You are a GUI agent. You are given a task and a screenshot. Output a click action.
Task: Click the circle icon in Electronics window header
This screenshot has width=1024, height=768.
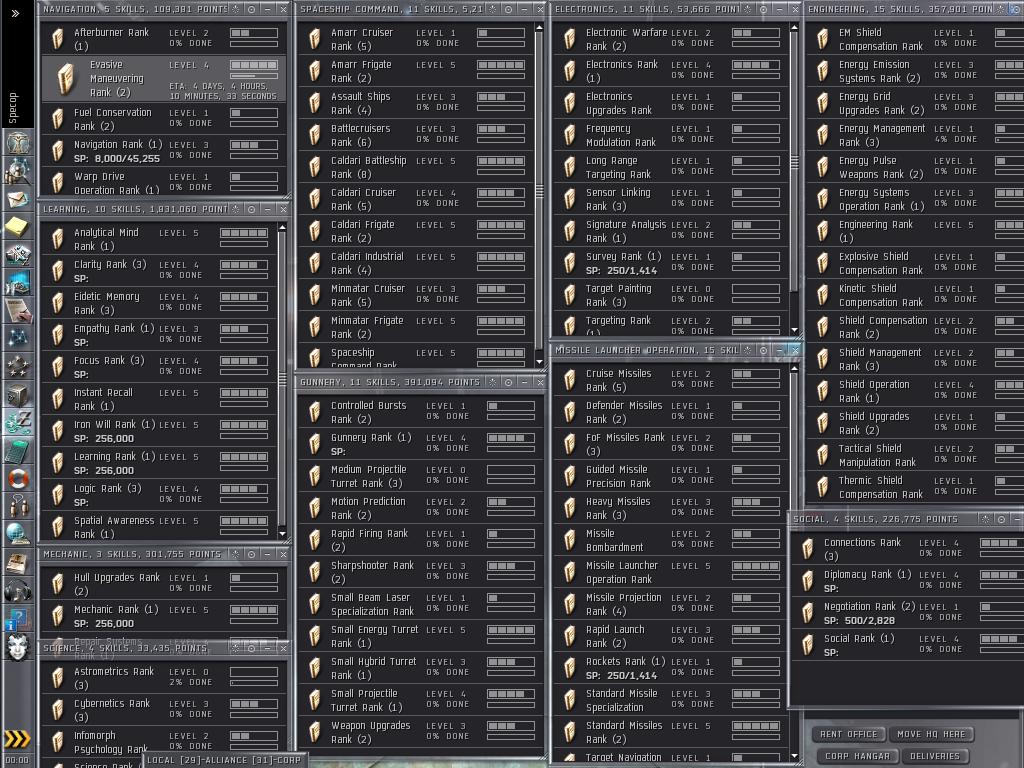tap(763, 9)
